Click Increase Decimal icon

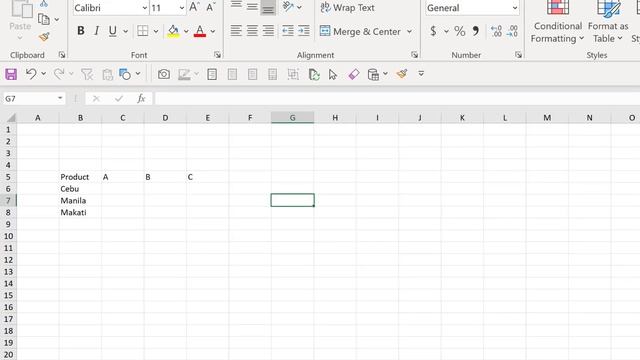pos(496,31)
